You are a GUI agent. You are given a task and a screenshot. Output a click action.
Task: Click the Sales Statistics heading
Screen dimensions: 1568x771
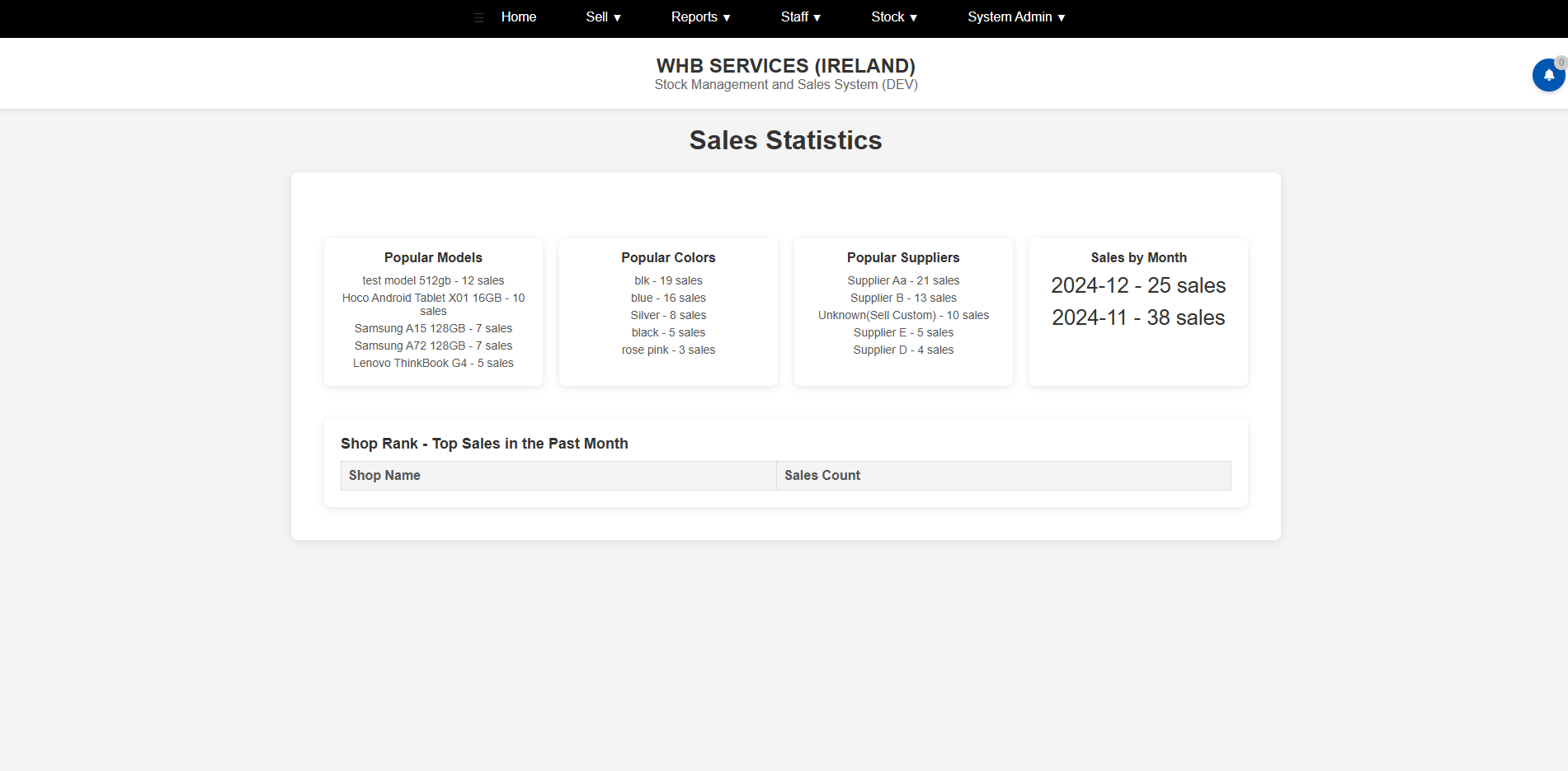click(x=785, y=140)
